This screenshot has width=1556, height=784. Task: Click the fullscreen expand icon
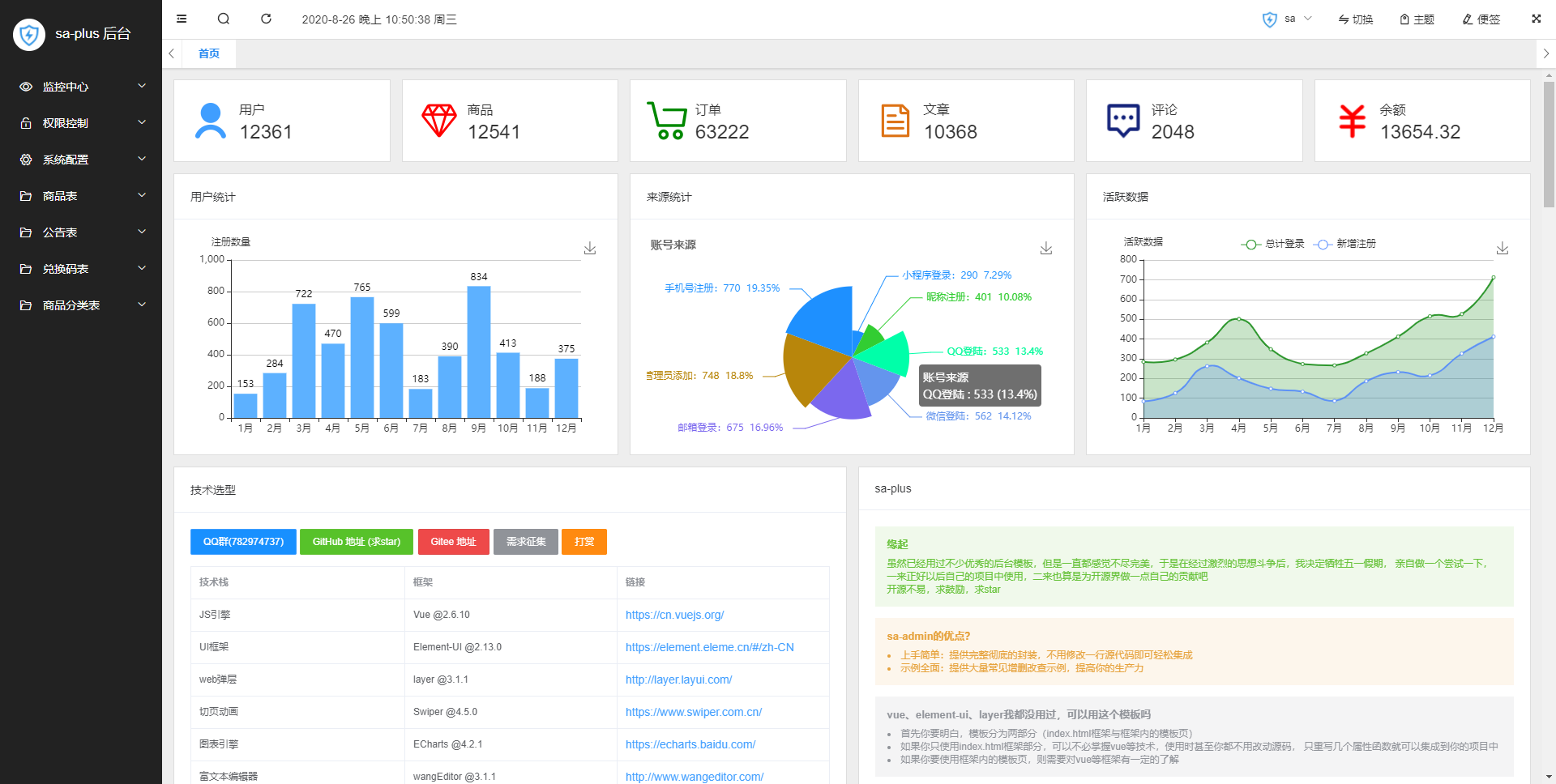[x=1536, y=19]
